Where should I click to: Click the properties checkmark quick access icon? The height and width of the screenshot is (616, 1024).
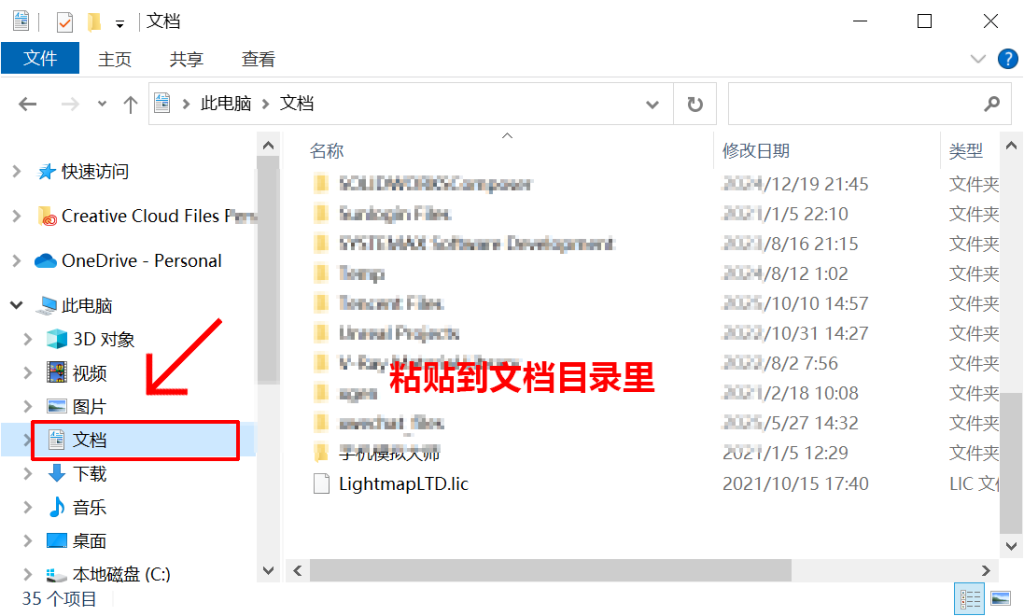coord(65,22)
